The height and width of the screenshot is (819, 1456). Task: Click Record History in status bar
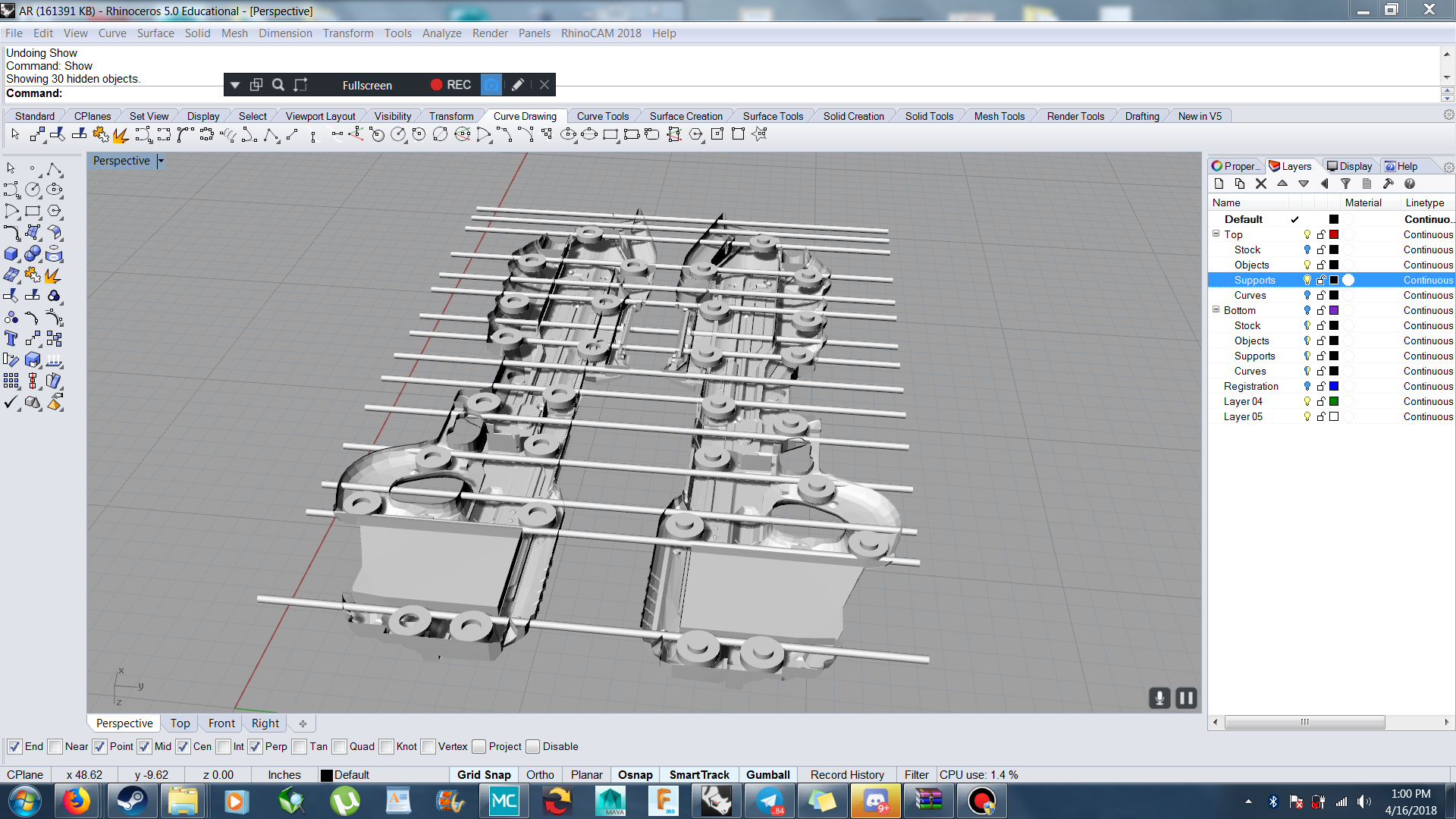847,774
